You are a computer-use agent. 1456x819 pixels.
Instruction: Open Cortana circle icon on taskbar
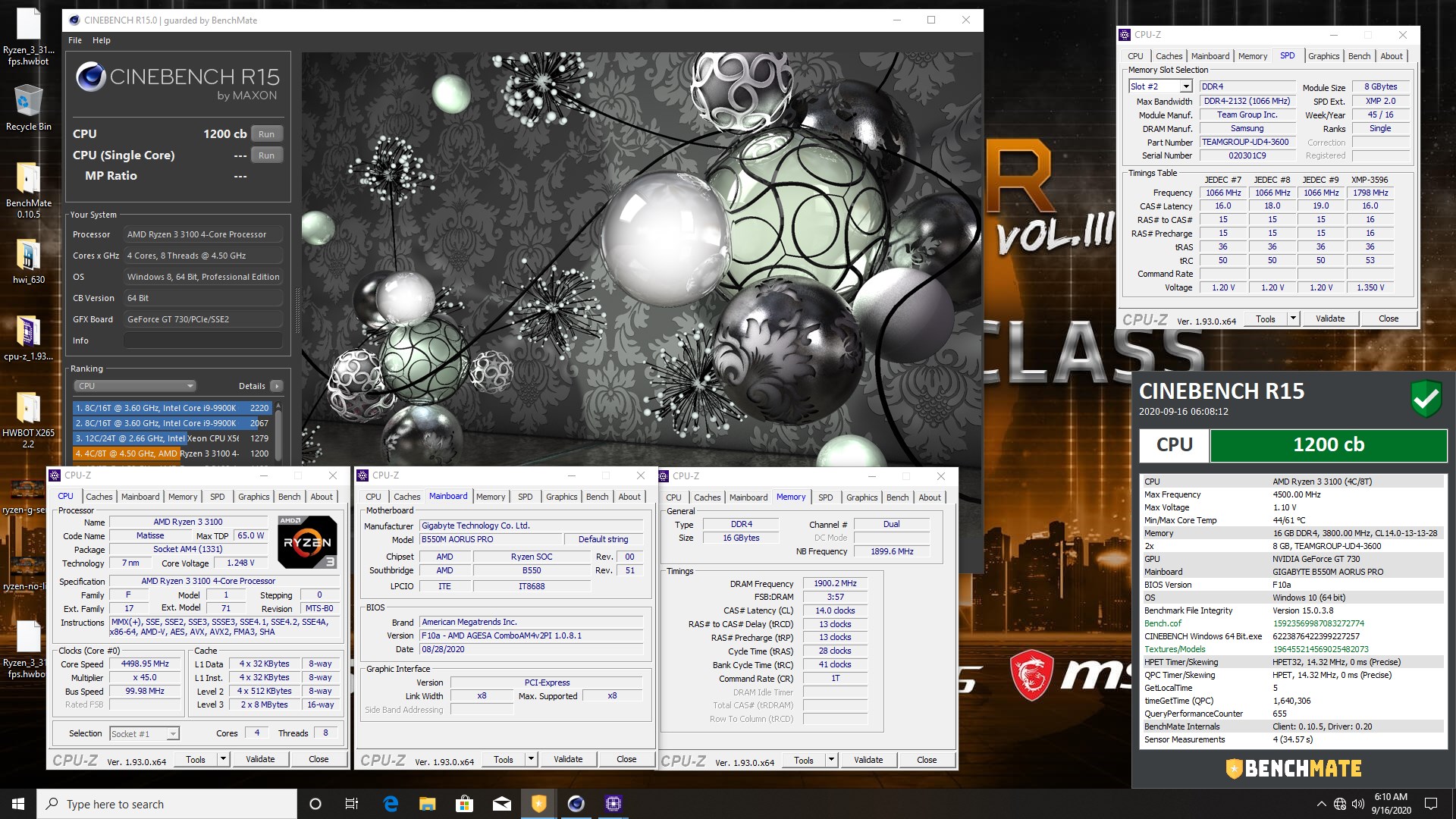[315, 804]
